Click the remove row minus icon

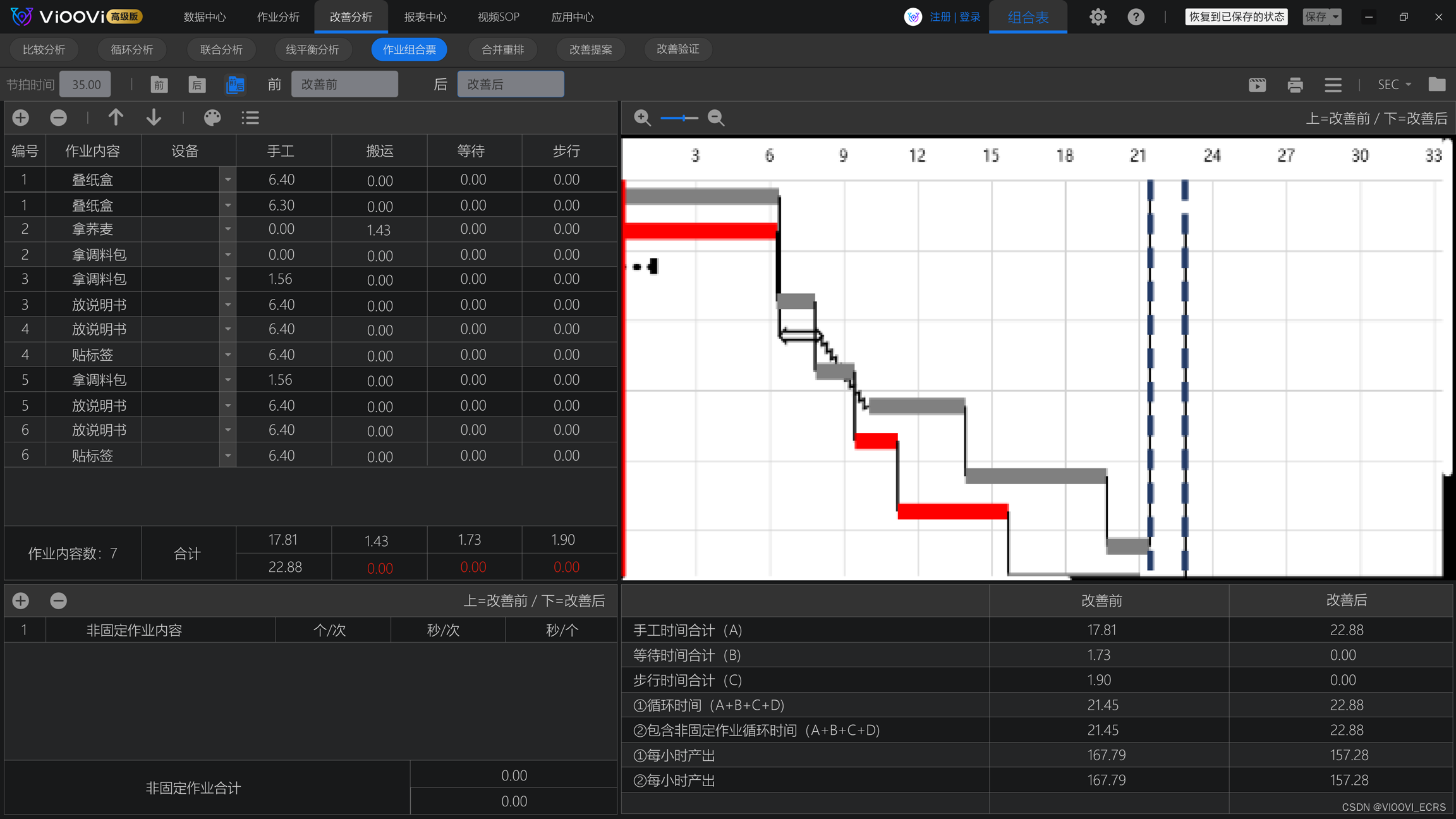(x=58, y=118)
